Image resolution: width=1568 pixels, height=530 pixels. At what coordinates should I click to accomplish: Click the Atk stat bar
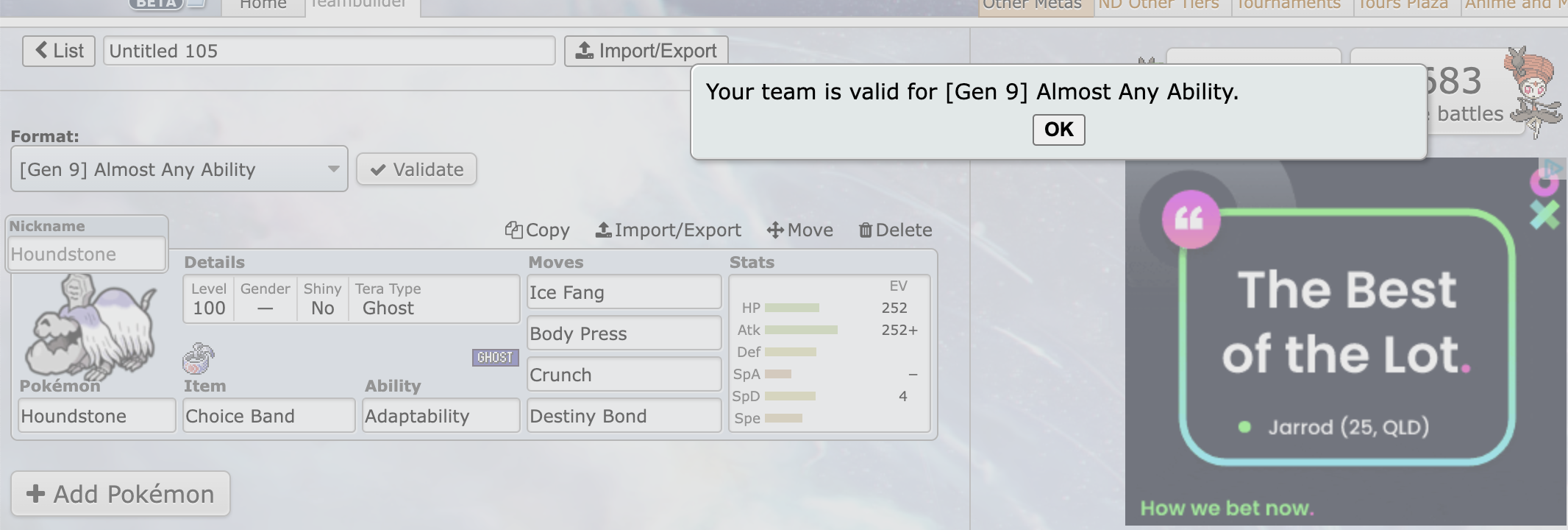point(801,330)
